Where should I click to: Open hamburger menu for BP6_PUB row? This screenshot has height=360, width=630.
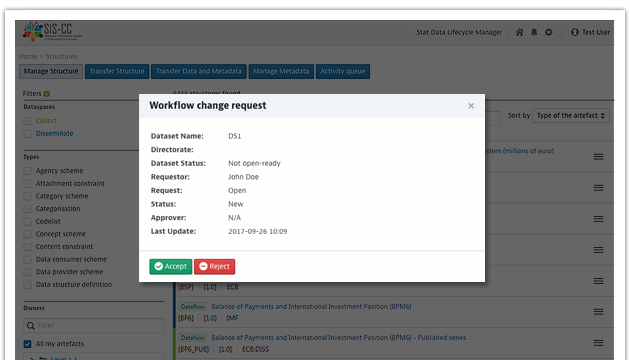point(598,343)
